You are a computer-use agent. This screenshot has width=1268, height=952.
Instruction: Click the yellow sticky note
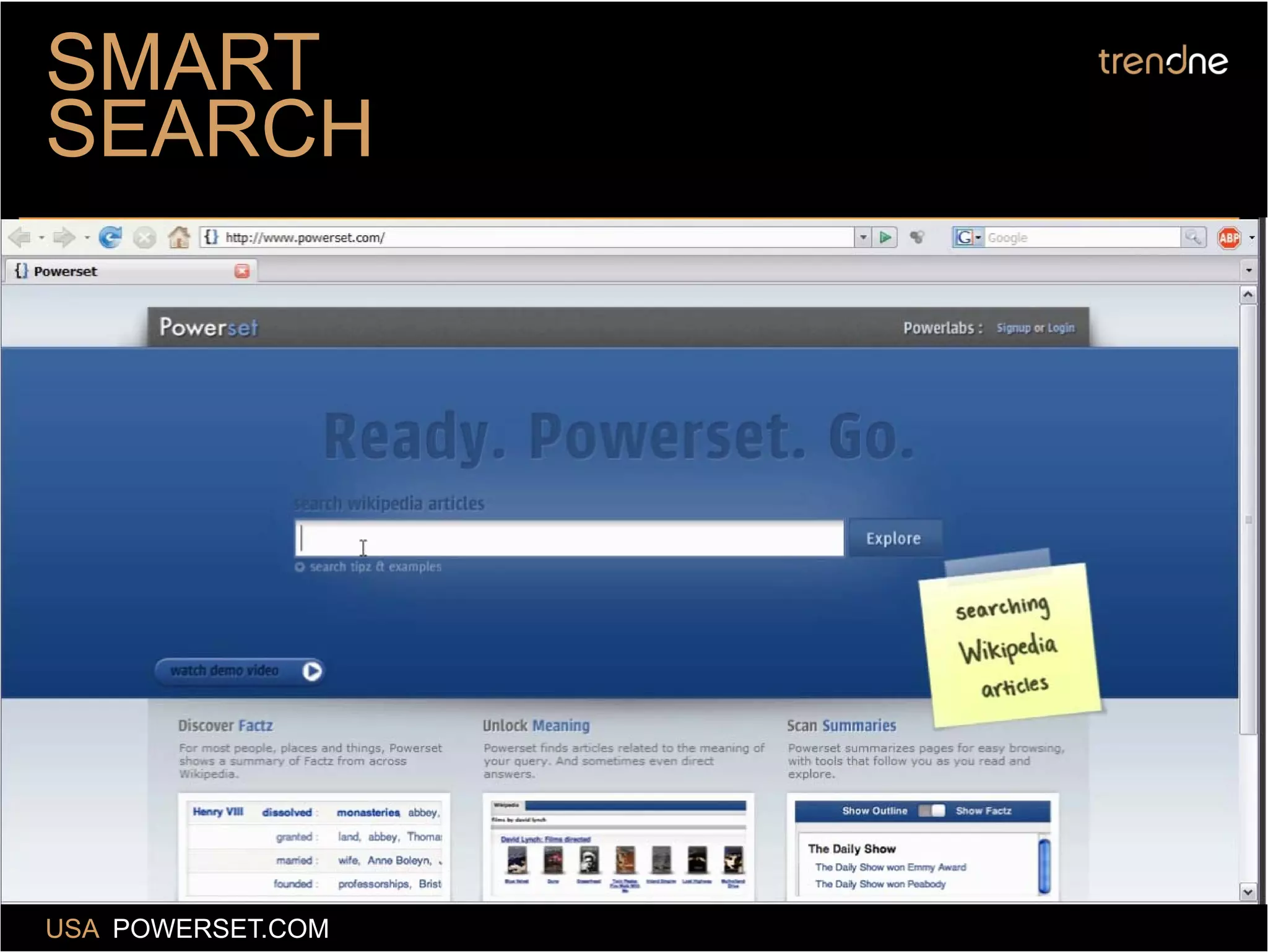[x=1010, y=645]
